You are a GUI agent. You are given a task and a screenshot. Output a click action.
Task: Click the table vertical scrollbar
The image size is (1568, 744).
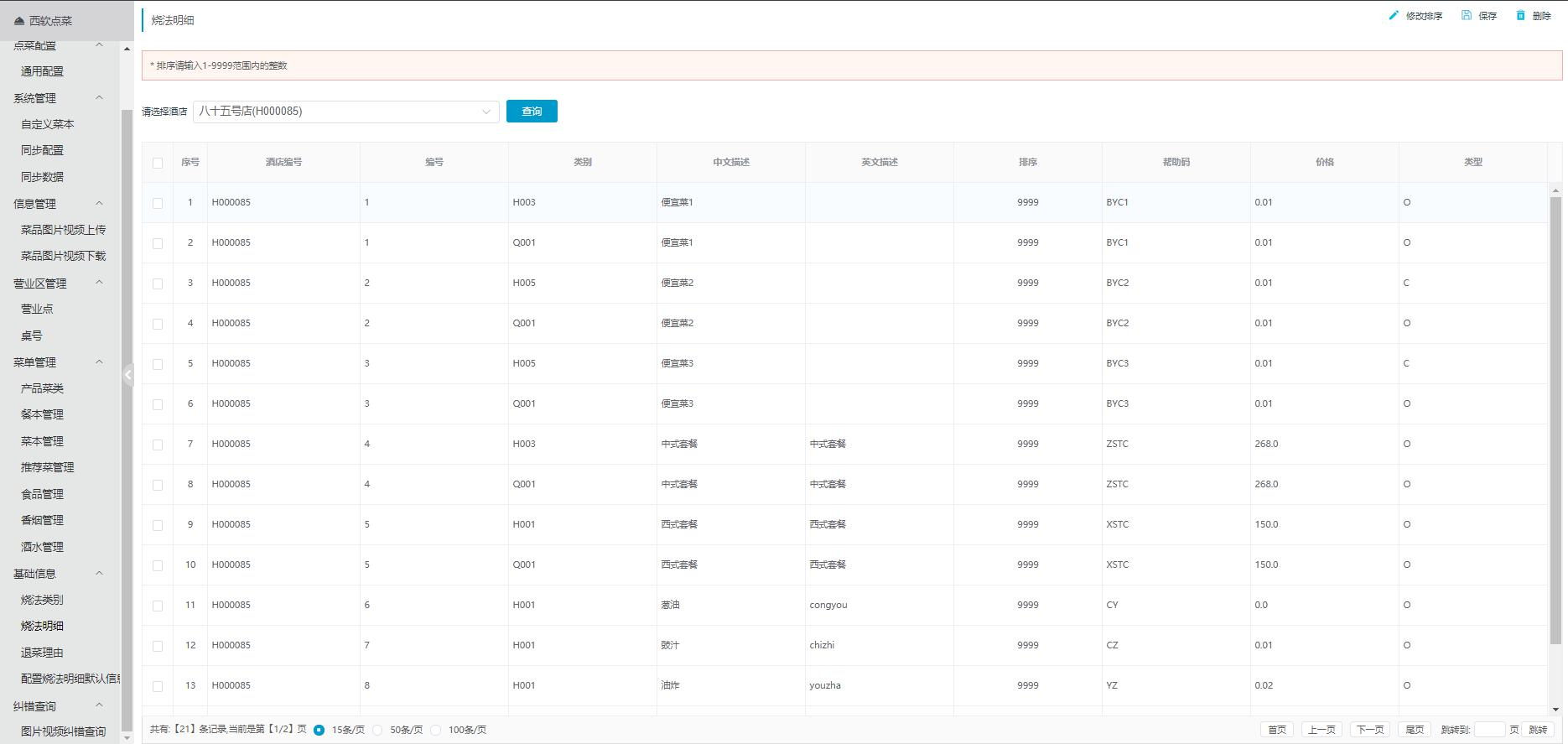[x=1555, y=419]
